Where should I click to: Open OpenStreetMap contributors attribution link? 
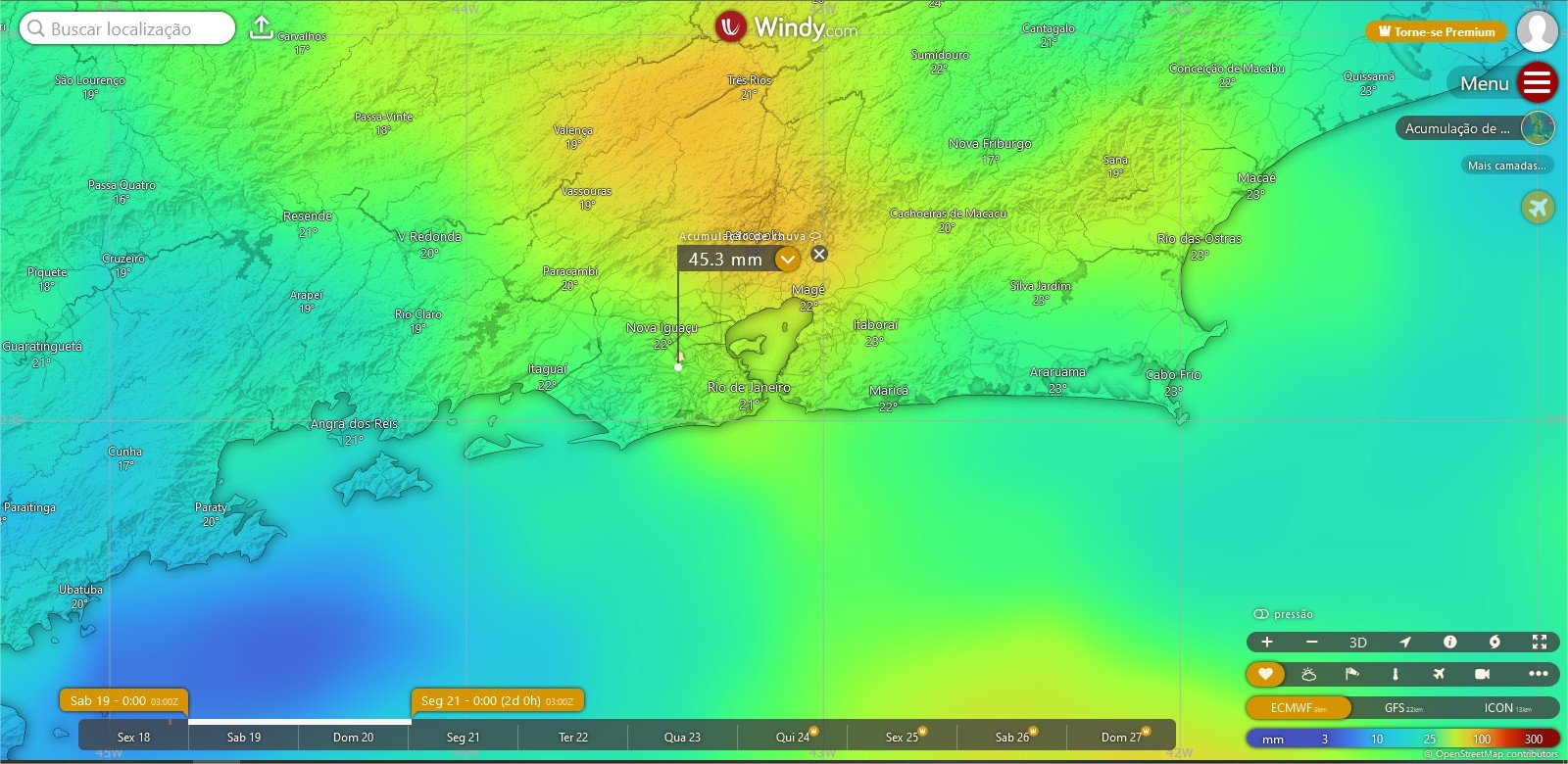pos(1496,754)
